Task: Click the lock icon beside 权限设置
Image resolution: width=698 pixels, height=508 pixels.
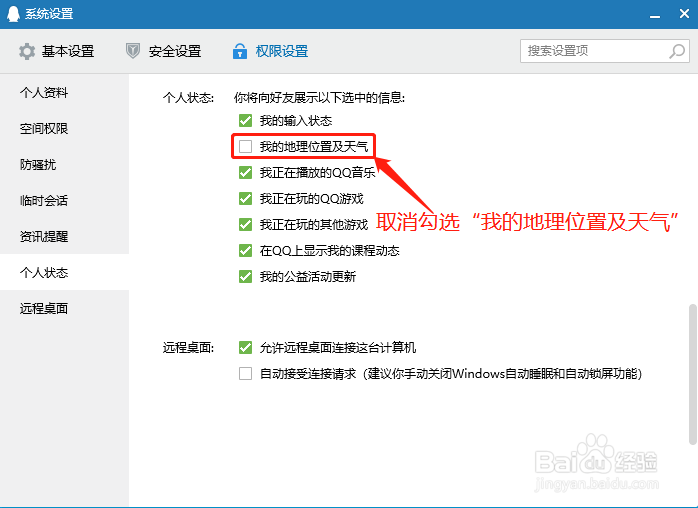Action: (239, 51)
